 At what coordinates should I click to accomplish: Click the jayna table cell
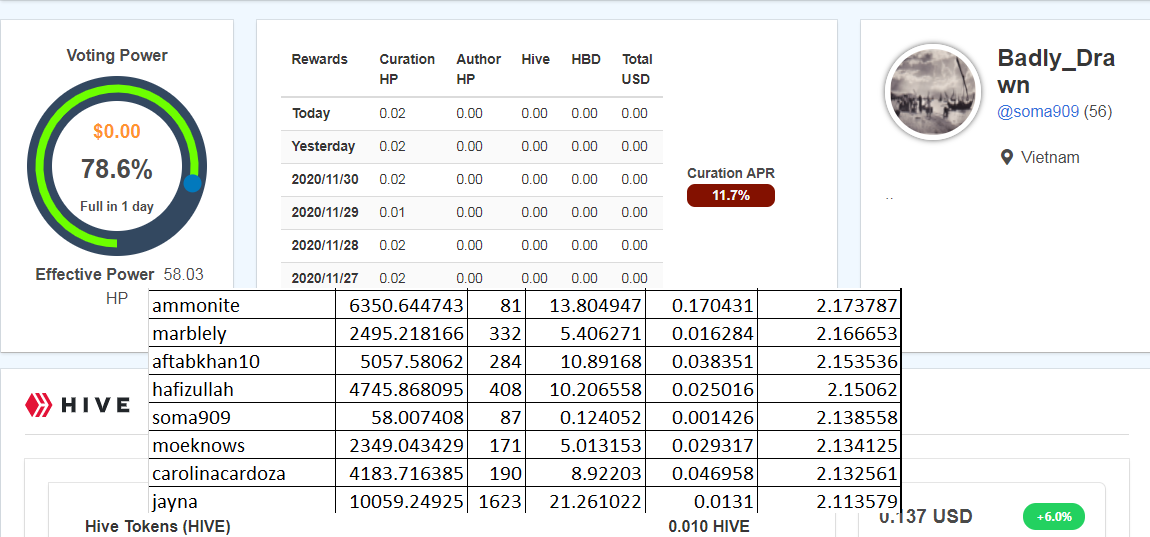pos(242,501)
